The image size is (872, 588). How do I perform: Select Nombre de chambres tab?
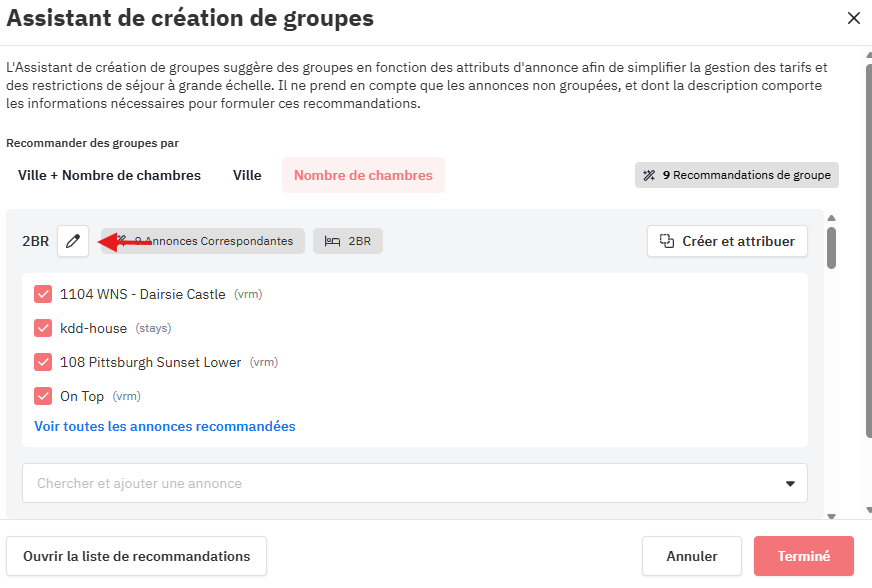click(363, 175)
